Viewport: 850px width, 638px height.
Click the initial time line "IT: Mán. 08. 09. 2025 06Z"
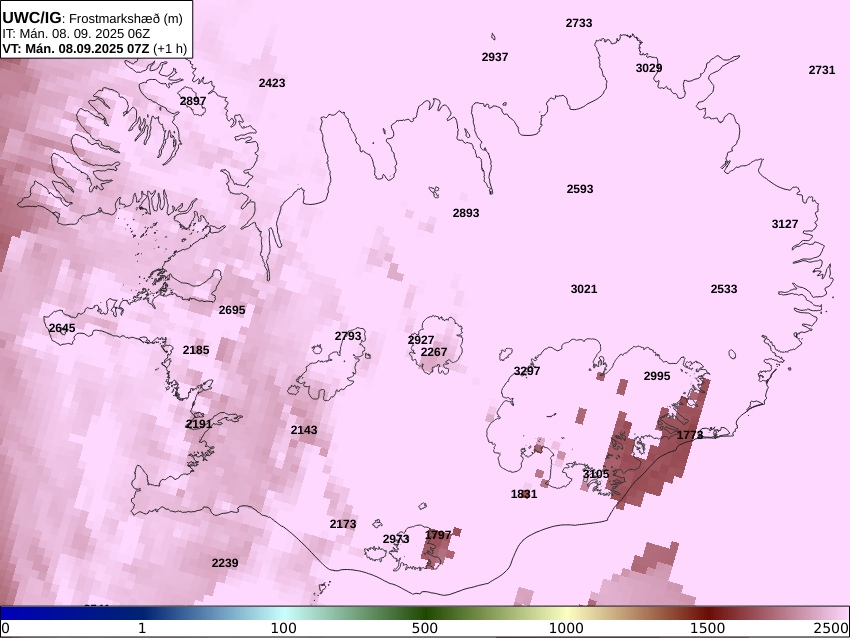(76, 34)
